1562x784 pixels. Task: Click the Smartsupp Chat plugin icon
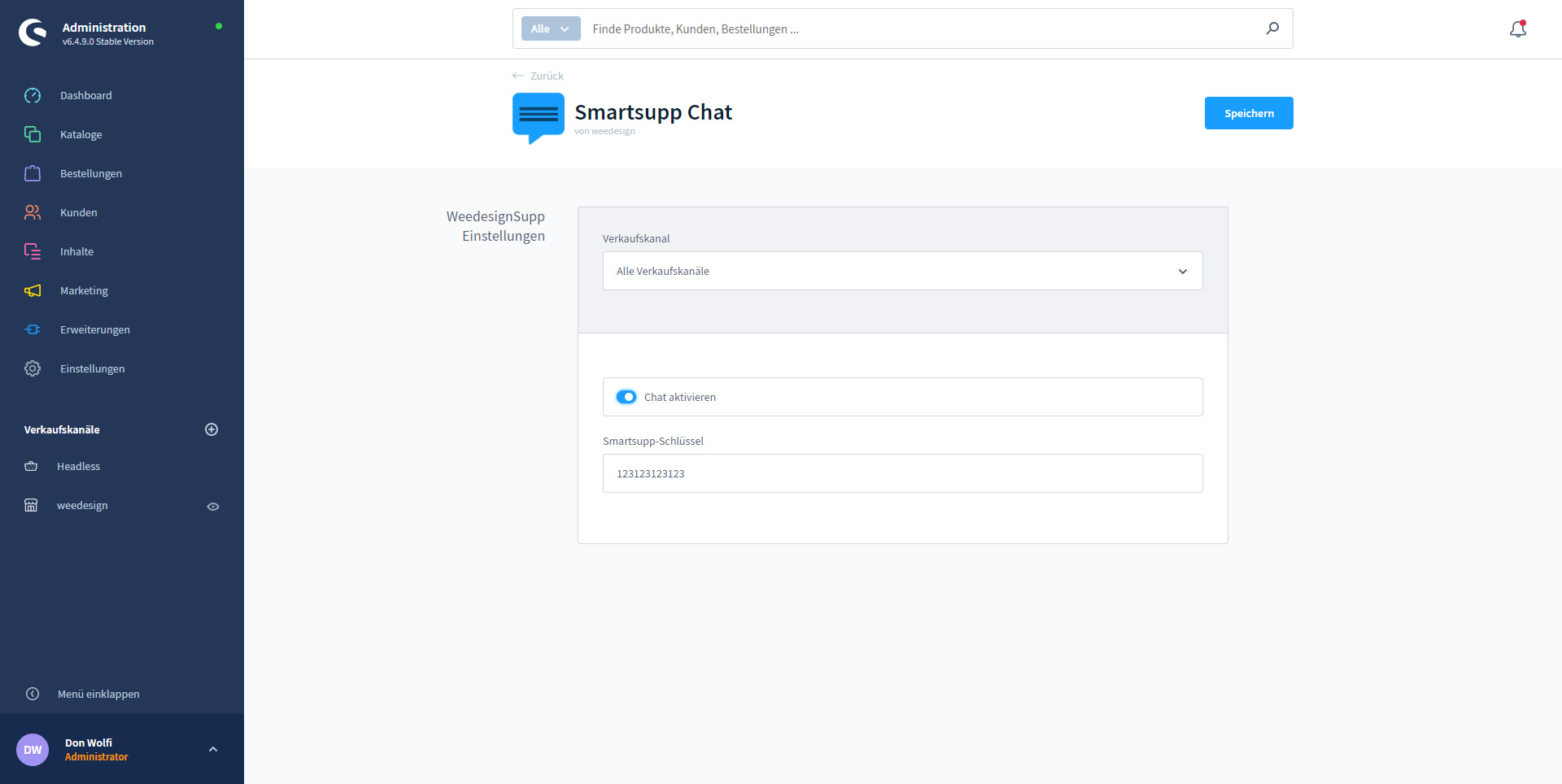539,118
